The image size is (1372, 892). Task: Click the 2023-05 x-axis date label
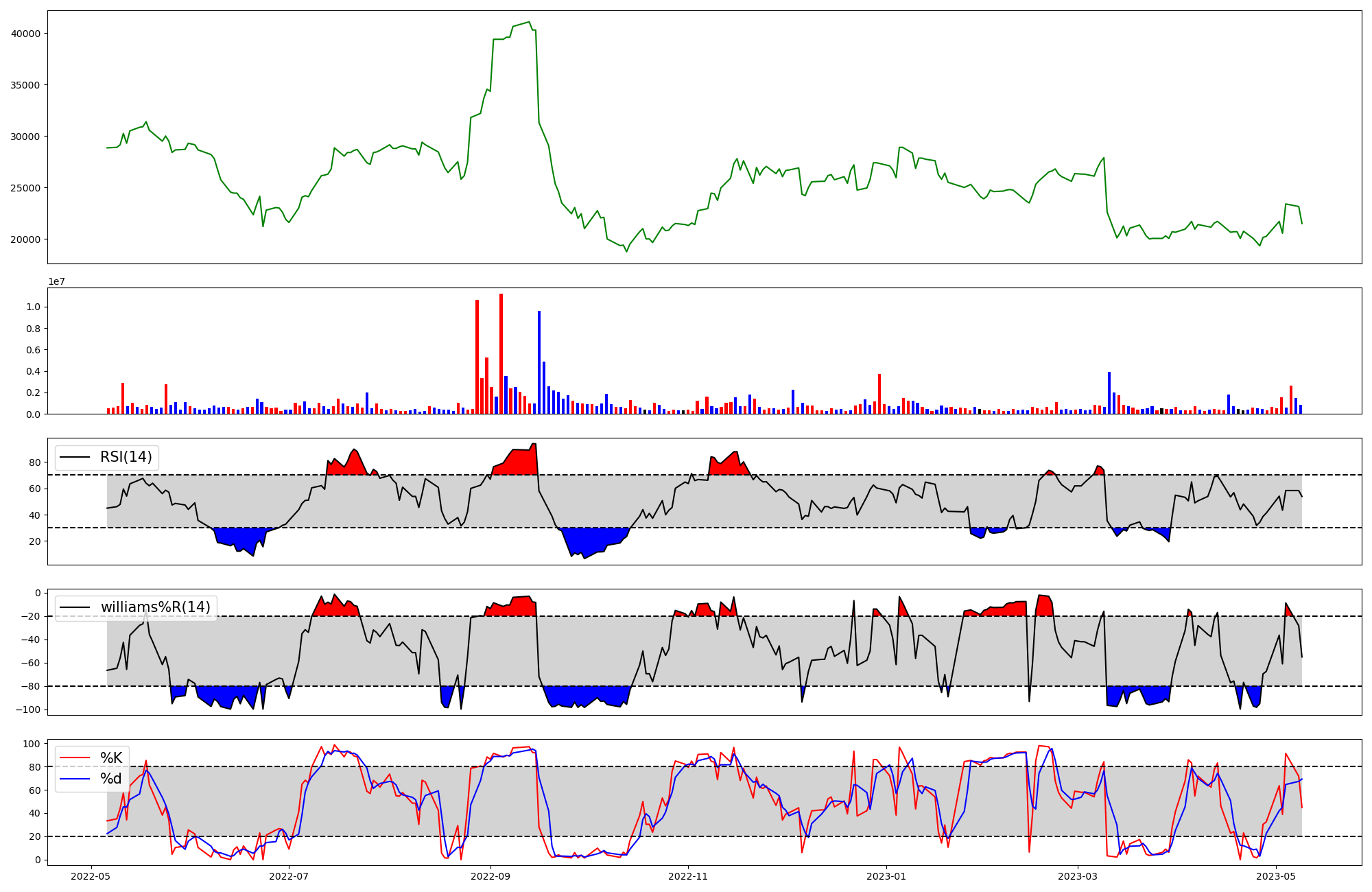(x=1276, y=876)
